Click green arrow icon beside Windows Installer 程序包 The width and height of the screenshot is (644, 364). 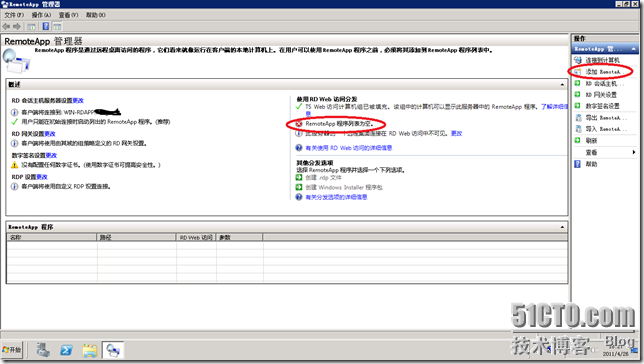click(x=299, y=187)
